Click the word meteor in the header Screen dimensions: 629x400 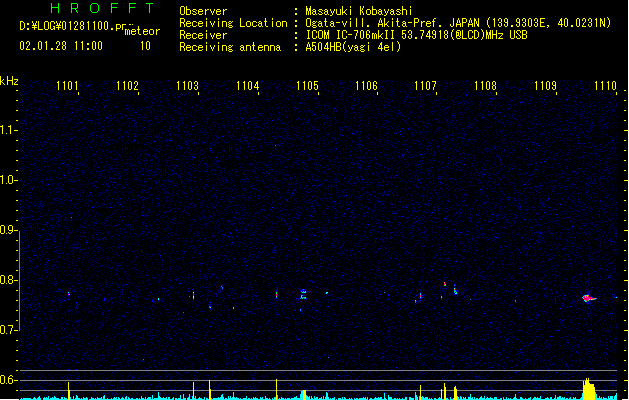point(142,31)
